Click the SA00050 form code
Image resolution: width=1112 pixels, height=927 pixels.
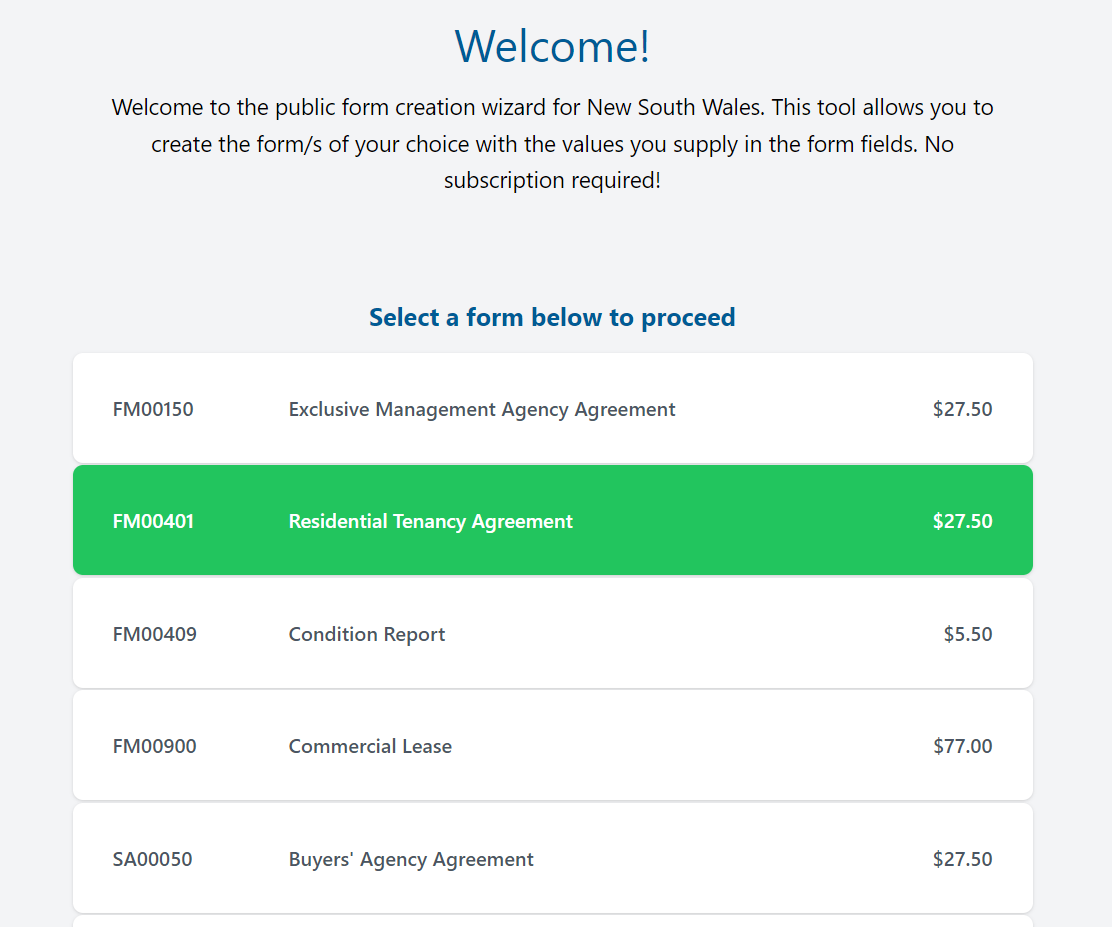tap(152, 859)
